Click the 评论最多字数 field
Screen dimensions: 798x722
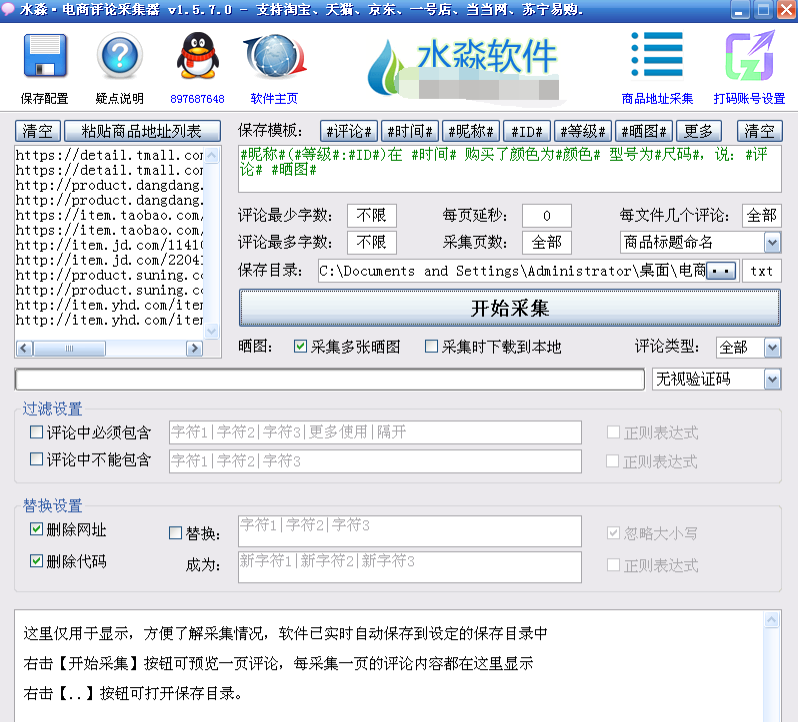(372, 242)
